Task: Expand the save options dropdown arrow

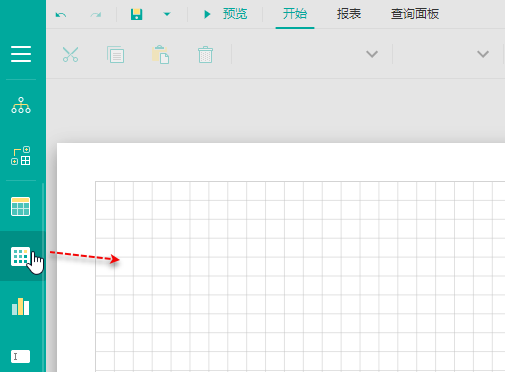Action: pyautogui.click(x=167, y=14)
